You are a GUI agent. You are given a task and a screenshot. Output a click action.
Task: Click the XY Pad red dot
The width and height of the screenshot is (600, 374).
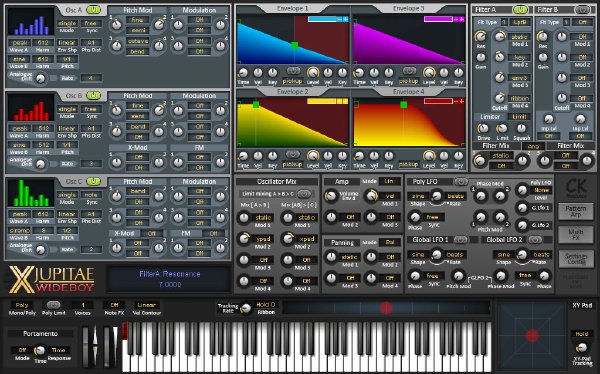coord(532,336)
